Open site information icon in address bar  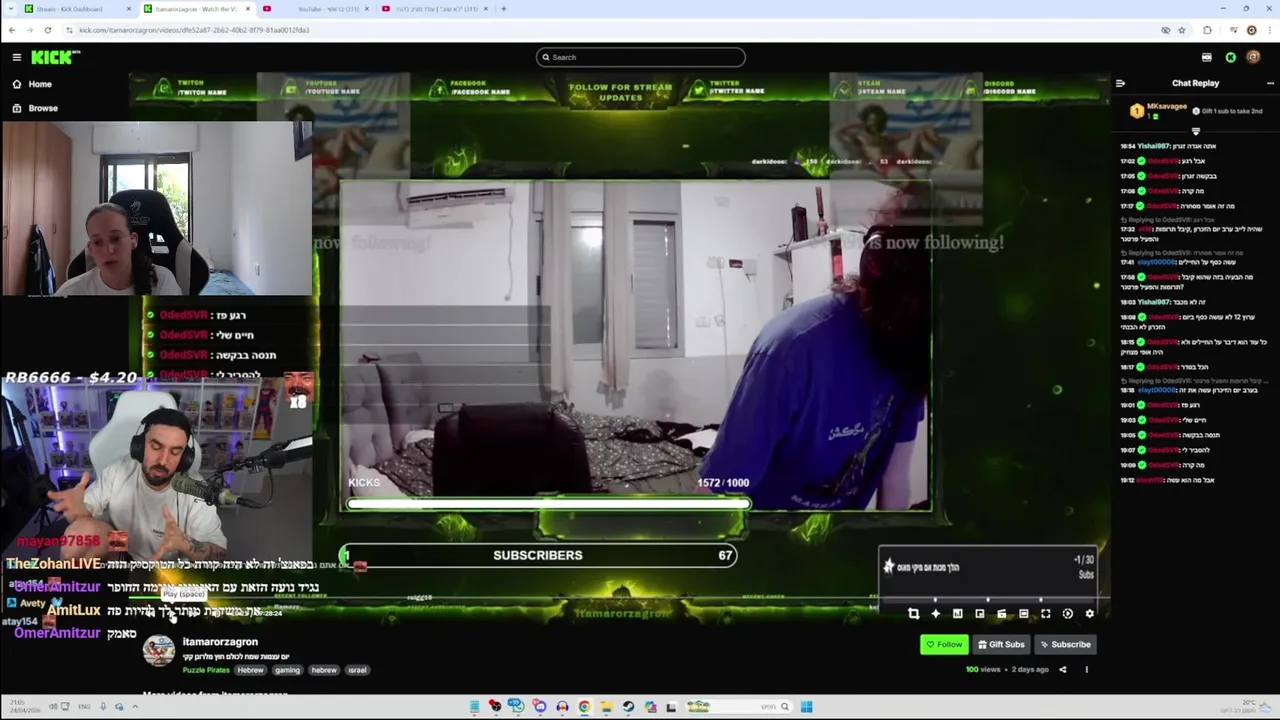click(69, 30)
